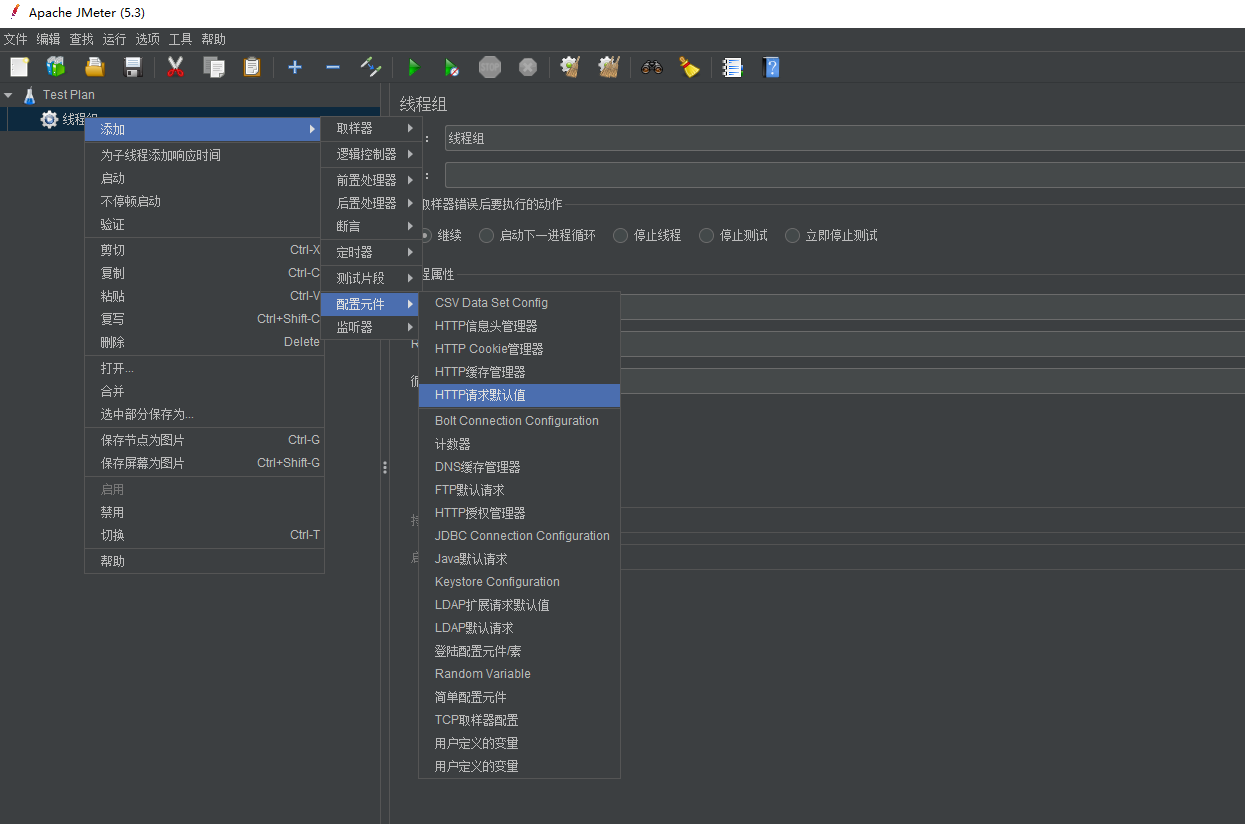Click the blue plus Expand All icon

[295, 67]
